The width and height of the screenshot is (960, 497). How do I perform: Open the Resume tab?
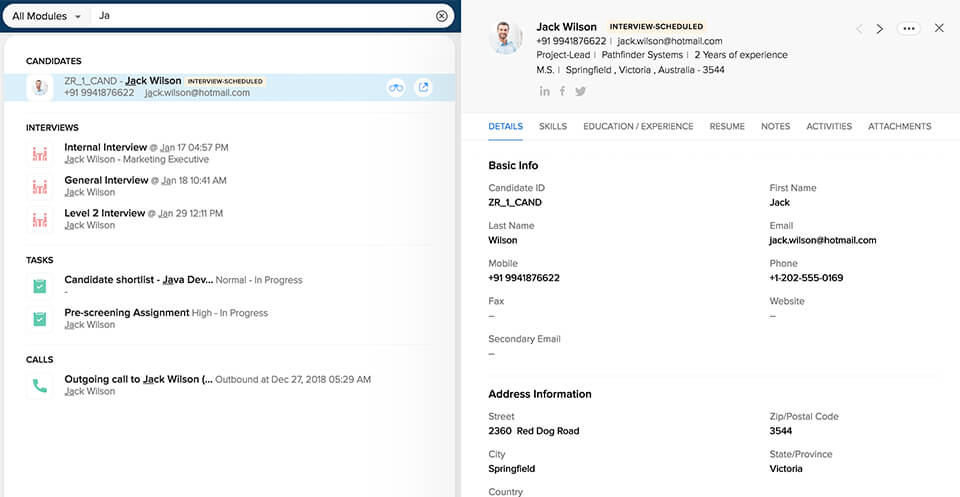(727, 127)
